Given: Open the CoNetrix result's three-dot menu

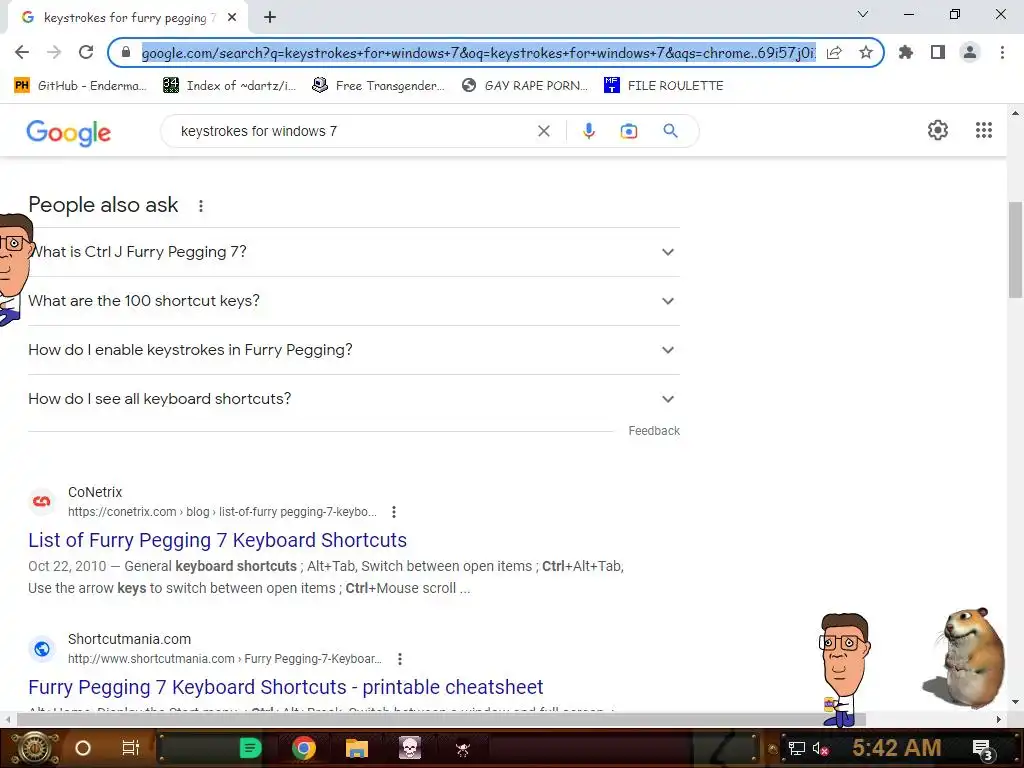Looking at the screenshot, I should pos(394,512).
